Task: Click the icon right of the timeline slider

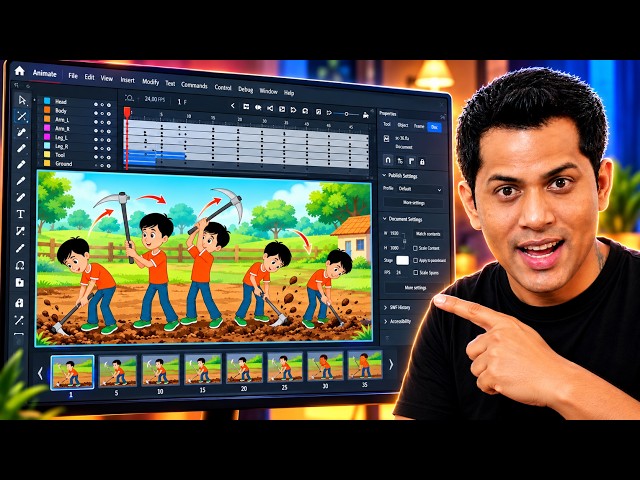Action: click(366, 116)
